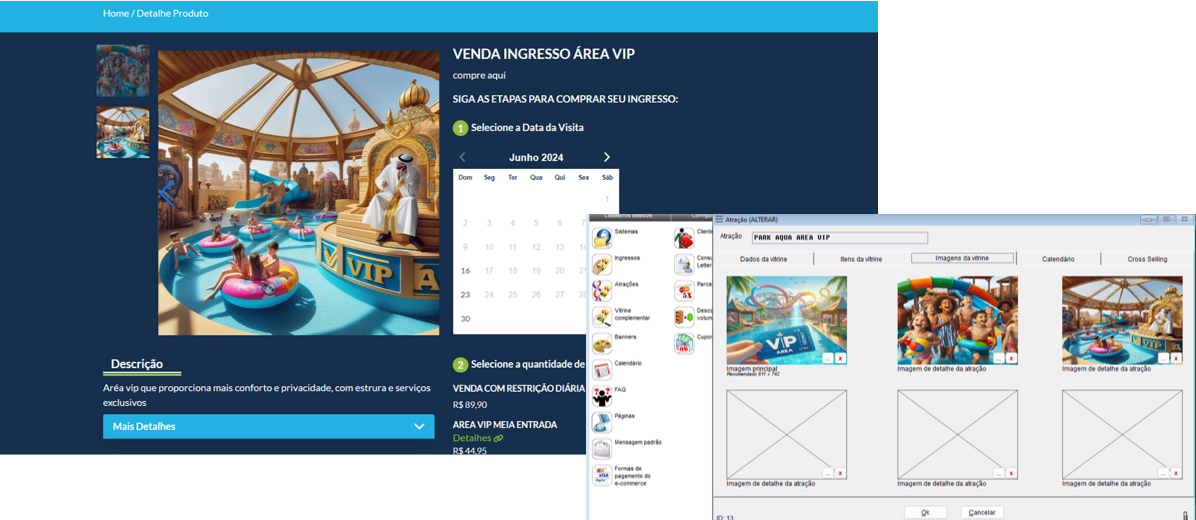Image resolution: width=1196 pixels, height=520 pixels.
Task: Pick June 23 in the visit calendar
Action: (x=465, y=294)
